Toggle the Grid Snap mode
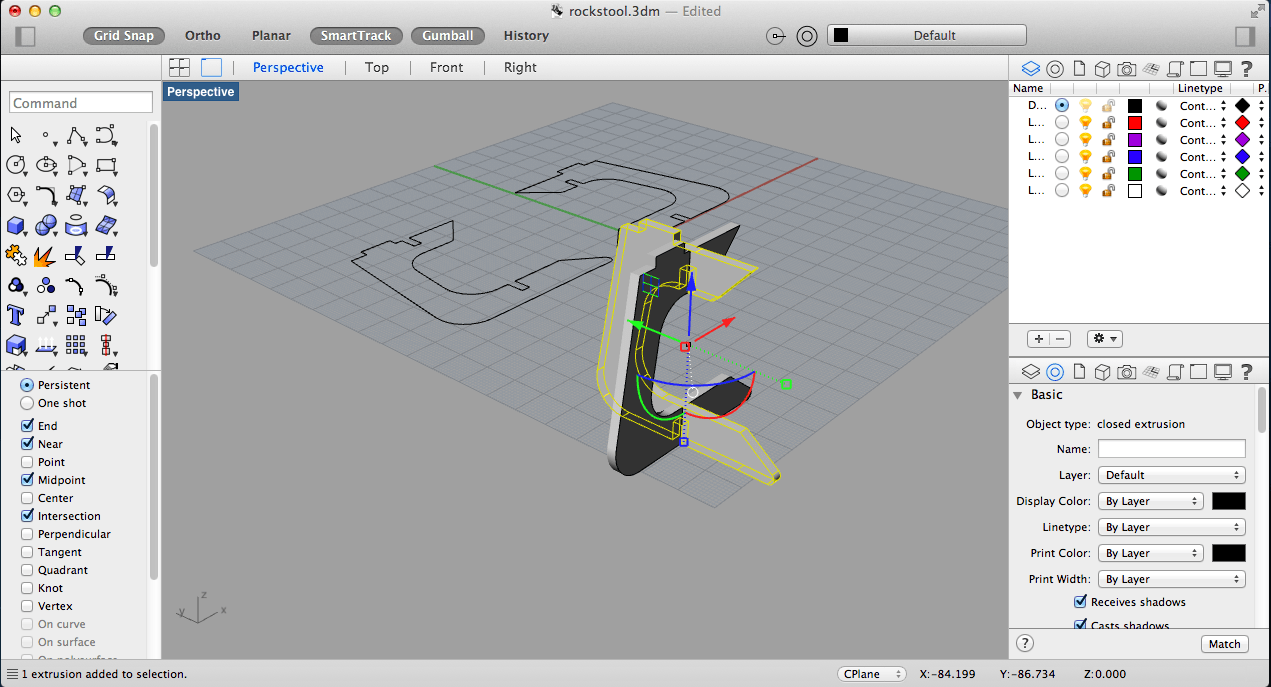 pyautogui.click(x=124, y=35)
